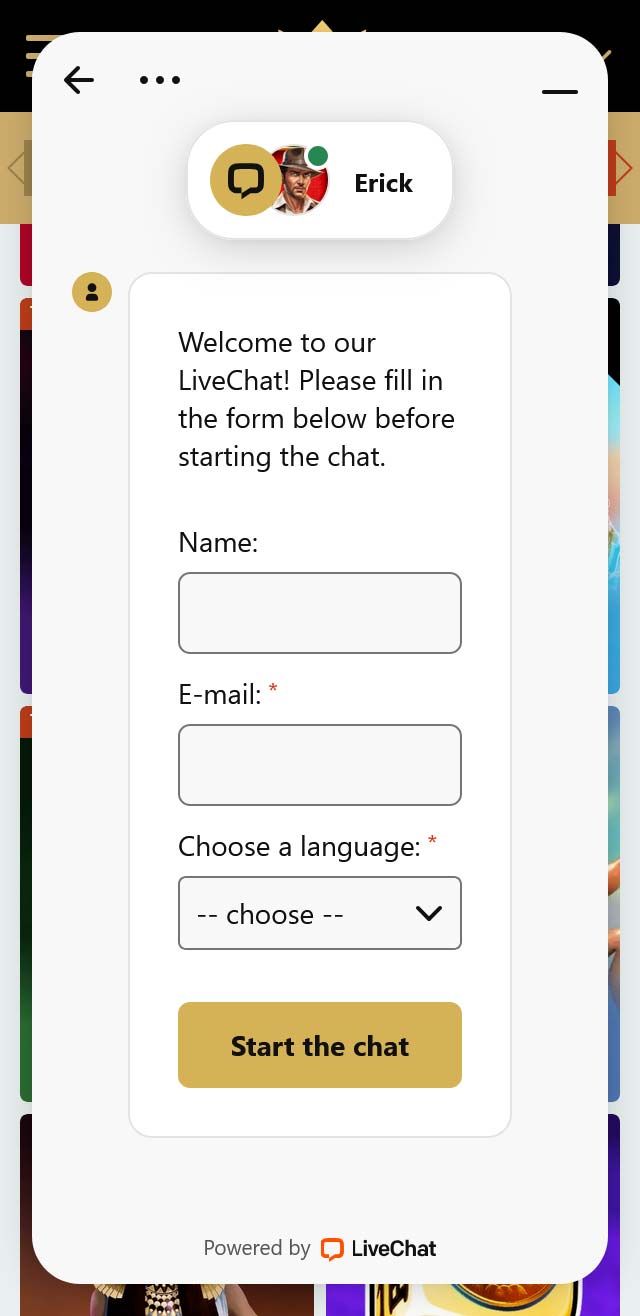Click the gold chat bubble icon
The width and height of the screenshot is (640, 1316).
click(x=244, y=180)
